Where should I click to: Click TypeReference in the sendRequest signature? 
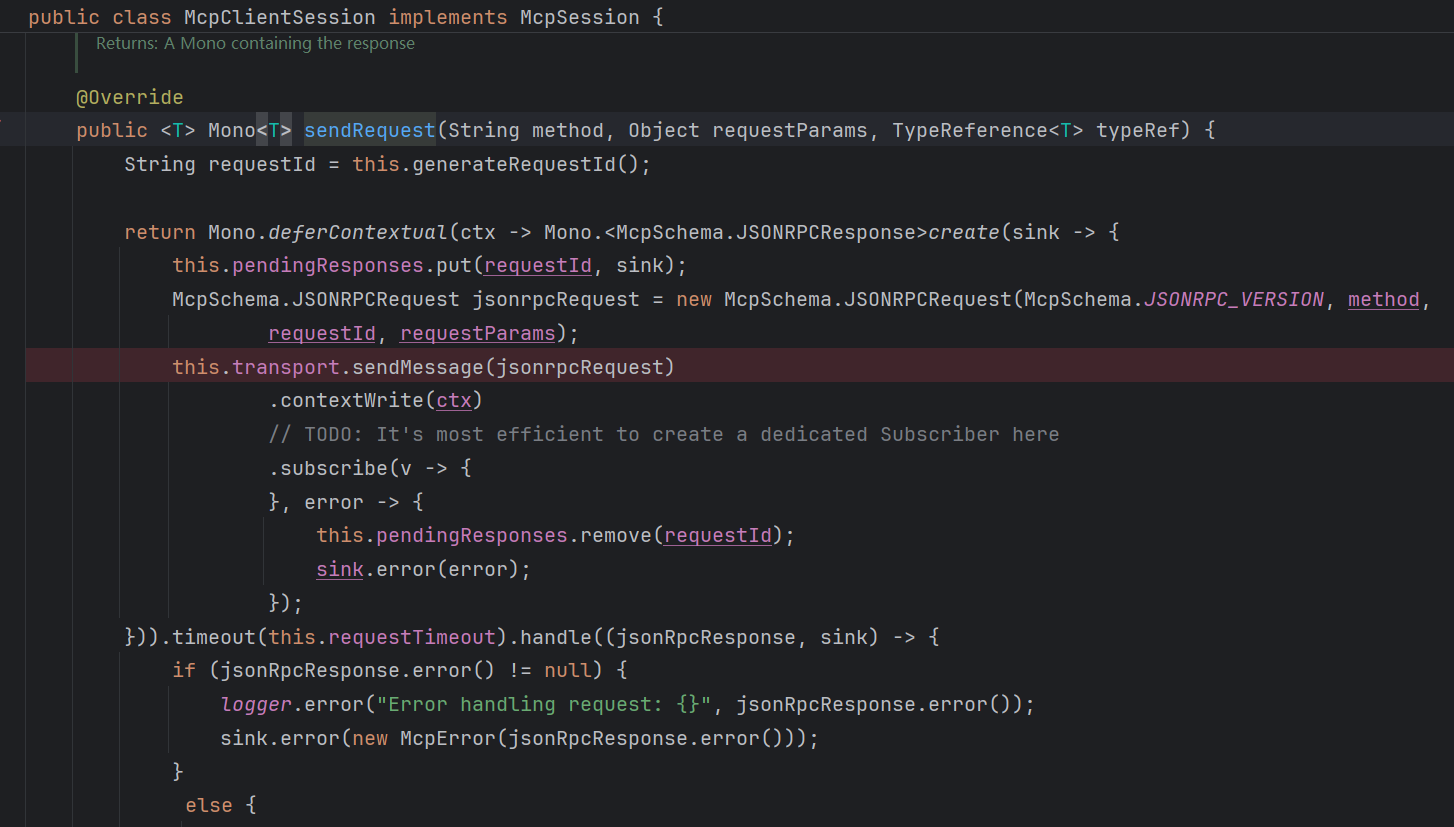click(970, 130)
